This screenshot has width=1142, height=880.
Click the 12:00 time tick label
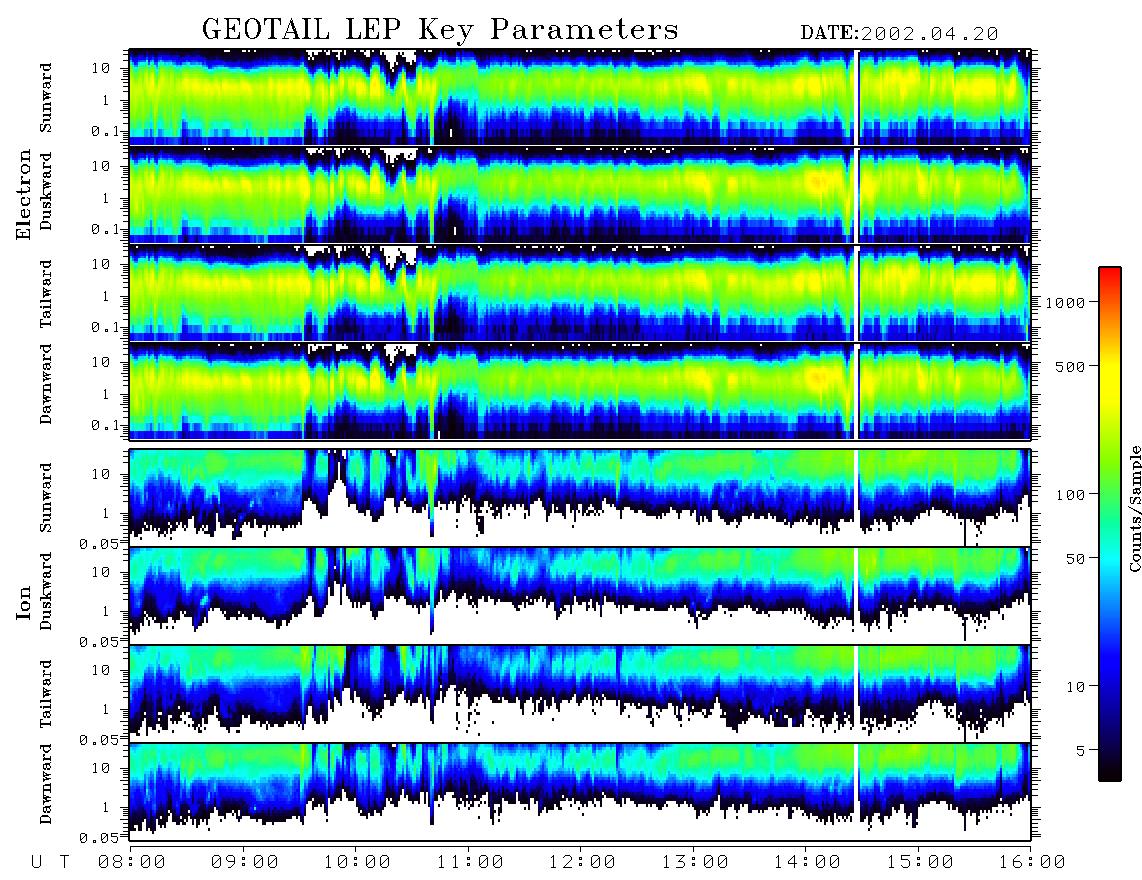582,862
